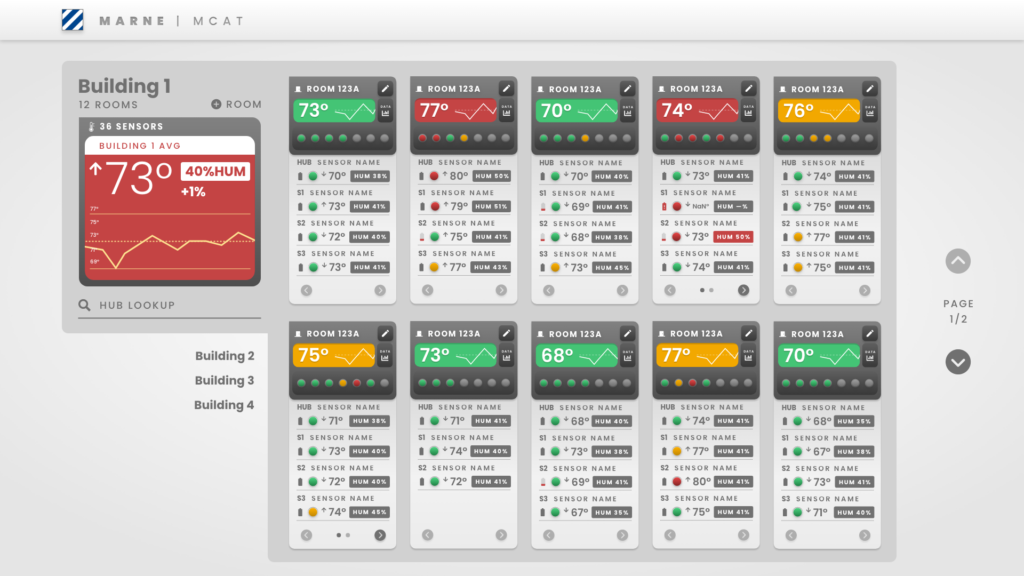Click the red HUM 50% badge
1024x576 pixels.
coord(733,237)
